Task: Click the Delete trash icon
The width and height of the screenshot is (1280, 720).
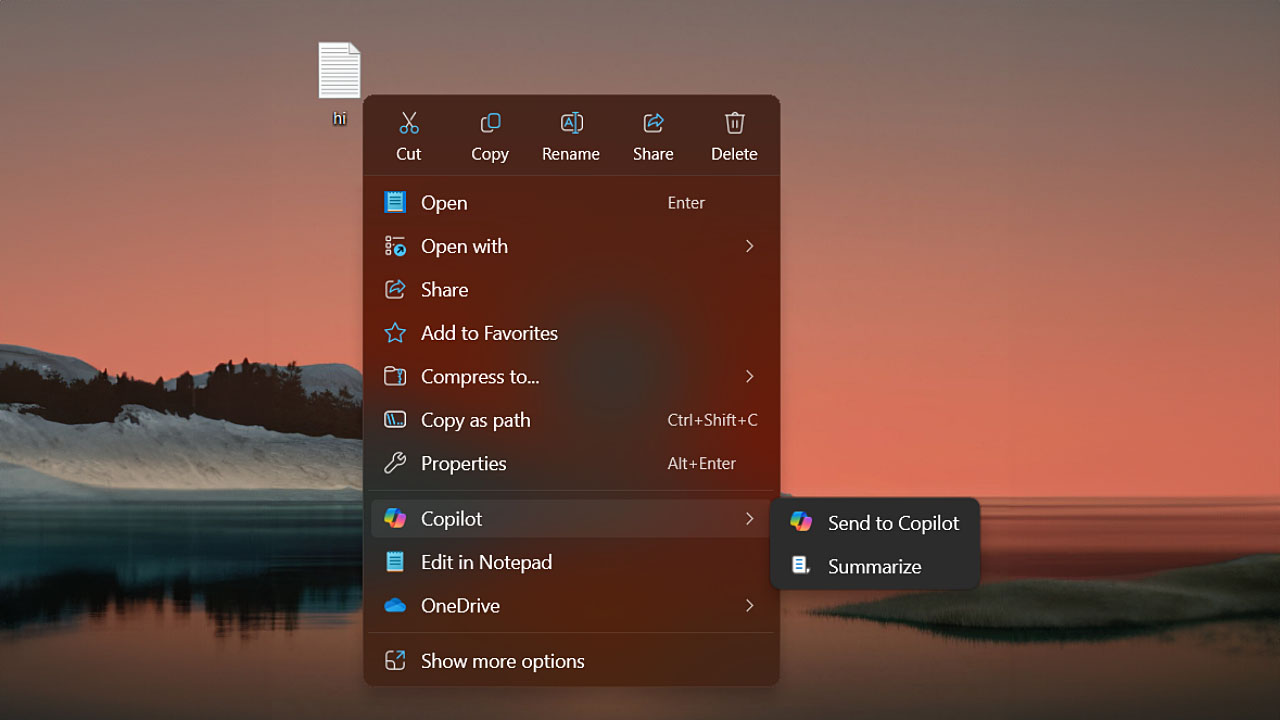Action: pyautogui.click(x=734, y=123)
